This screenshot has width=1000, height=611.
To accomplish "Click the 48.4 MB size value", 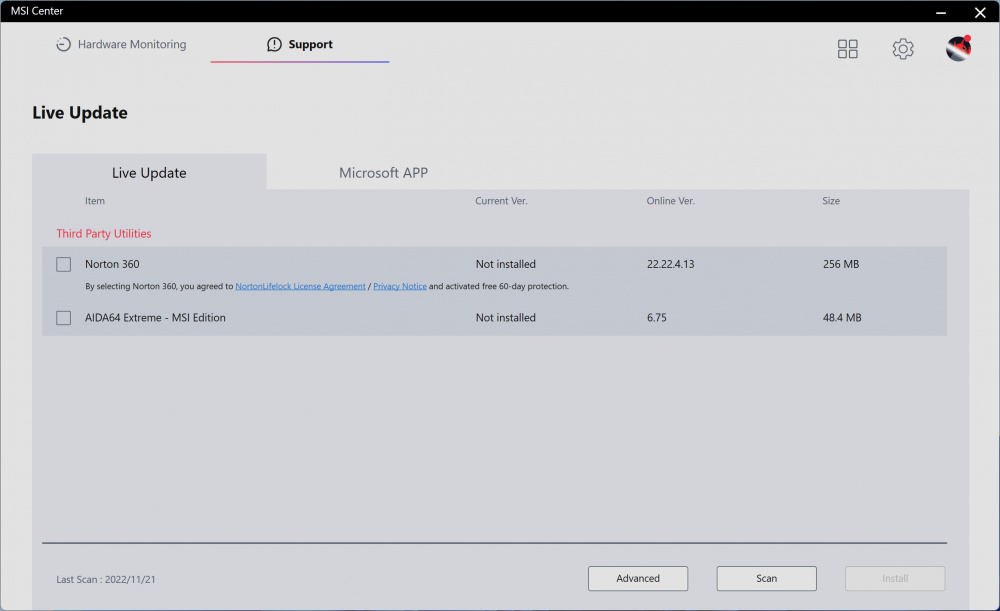I will tap(842, 318).
